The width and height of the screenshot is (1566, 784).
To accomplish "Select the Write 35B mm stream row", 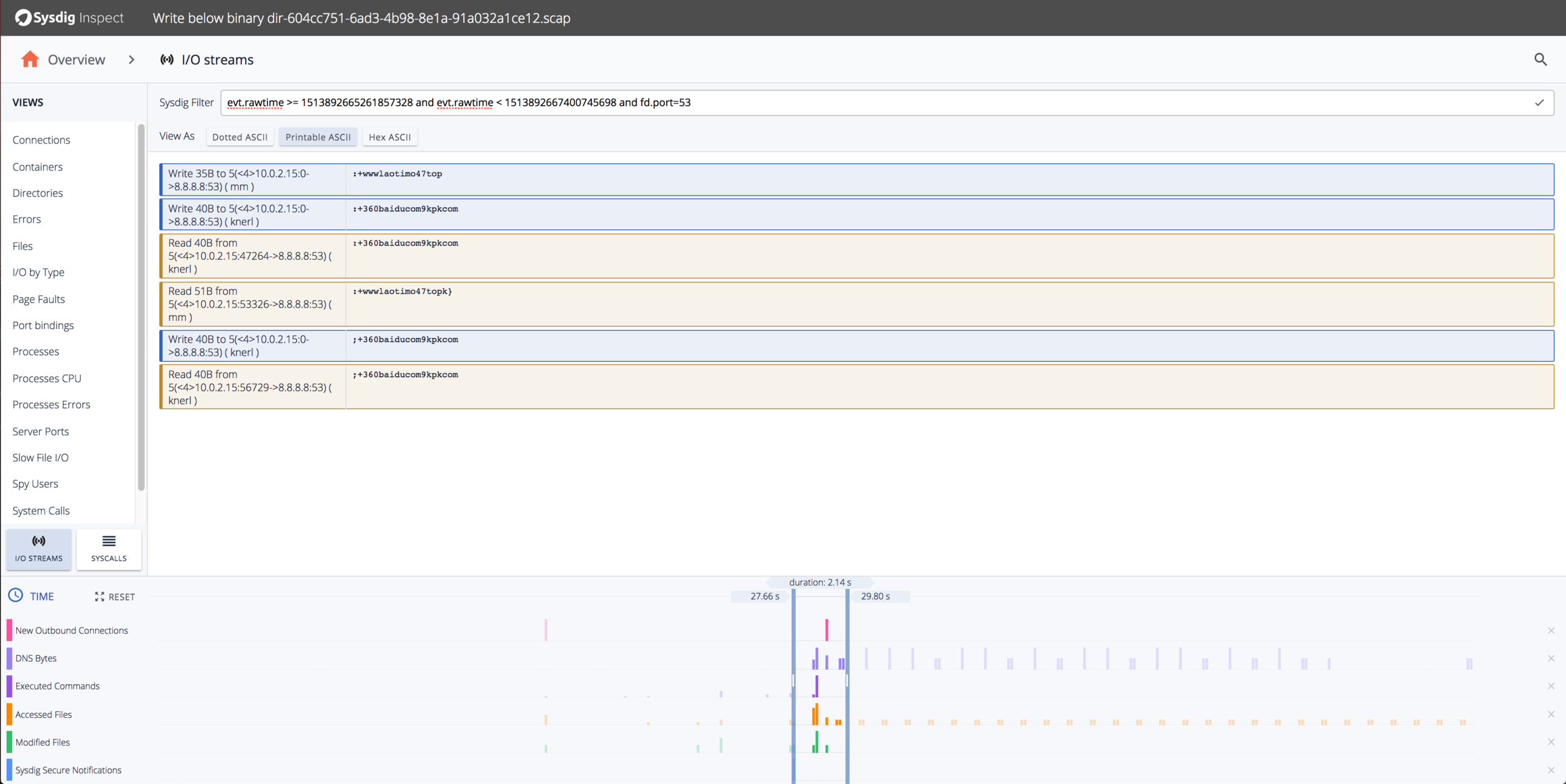I will pyautogui.click(x=857, y=179).
